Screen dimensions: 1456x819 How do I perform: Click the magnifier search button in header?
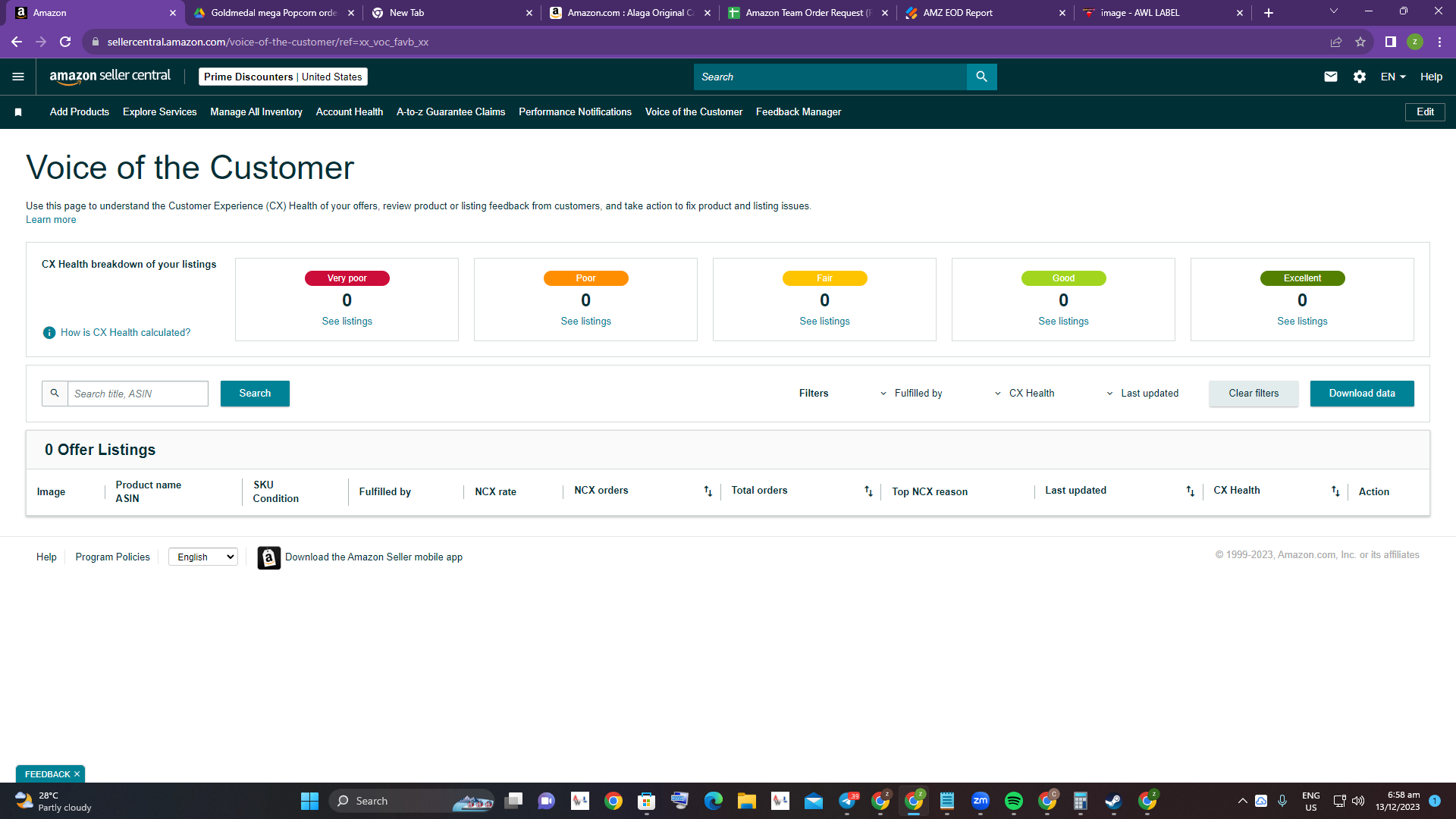click(x=981, y=77)
